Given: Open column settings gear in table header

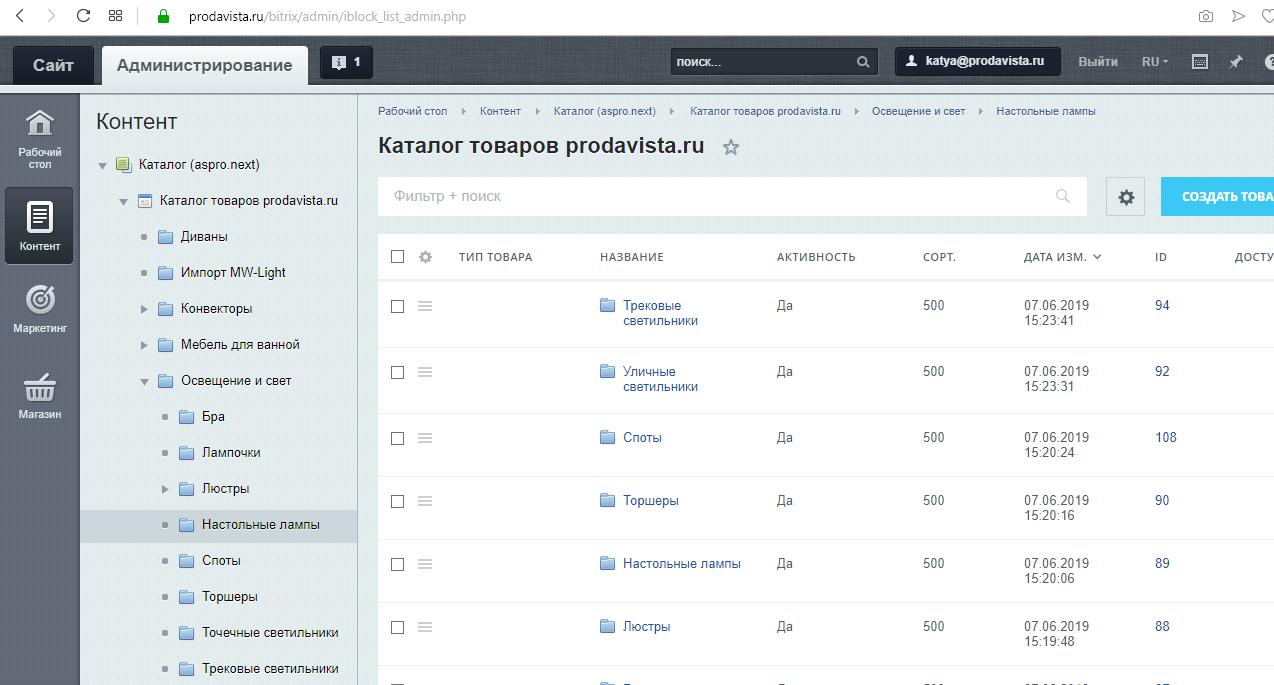Looking at the screenshot, I should [425, 257].
